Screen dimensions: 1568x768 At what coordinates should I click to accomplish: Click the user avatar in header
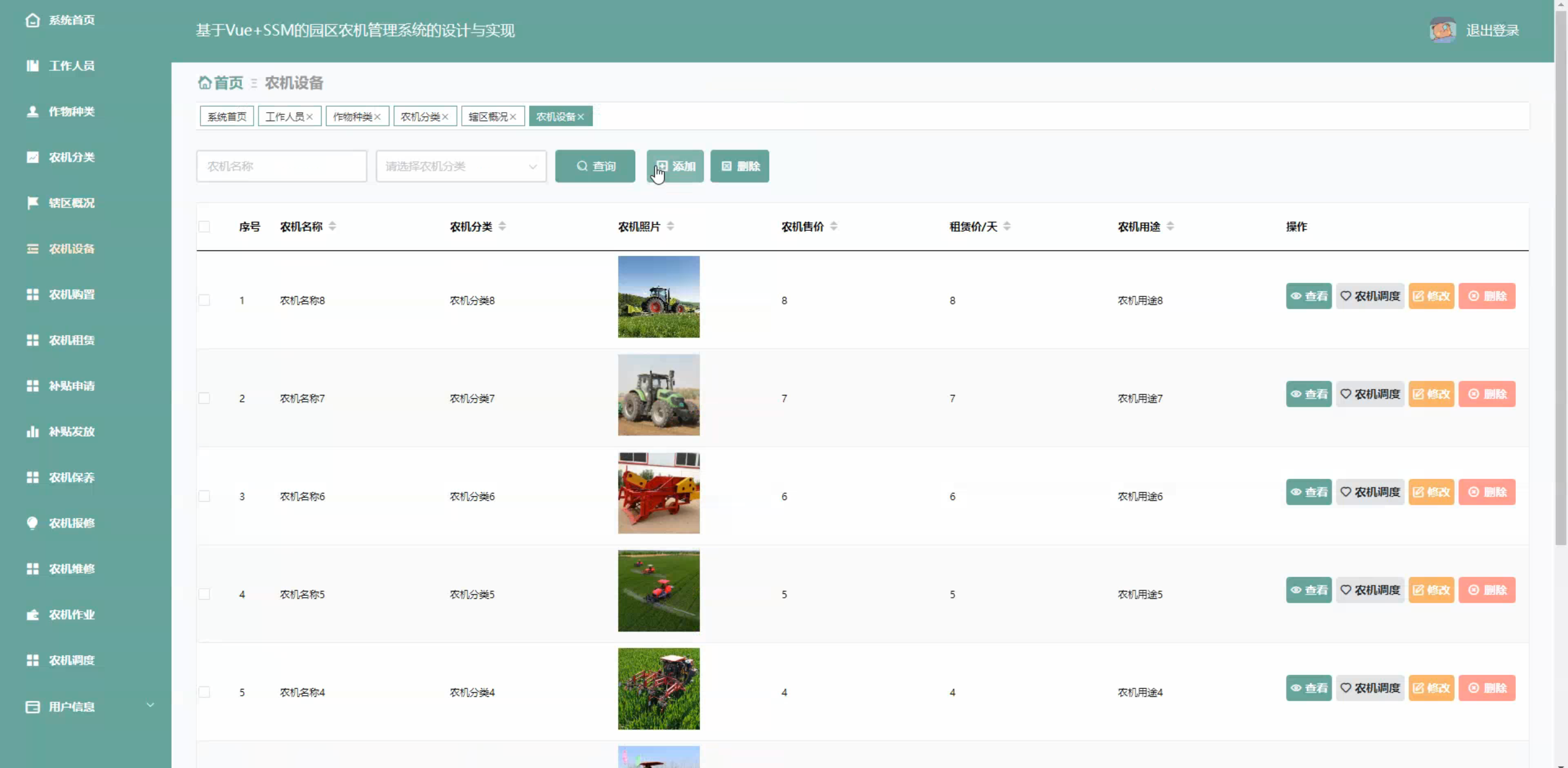point(1442,30)
